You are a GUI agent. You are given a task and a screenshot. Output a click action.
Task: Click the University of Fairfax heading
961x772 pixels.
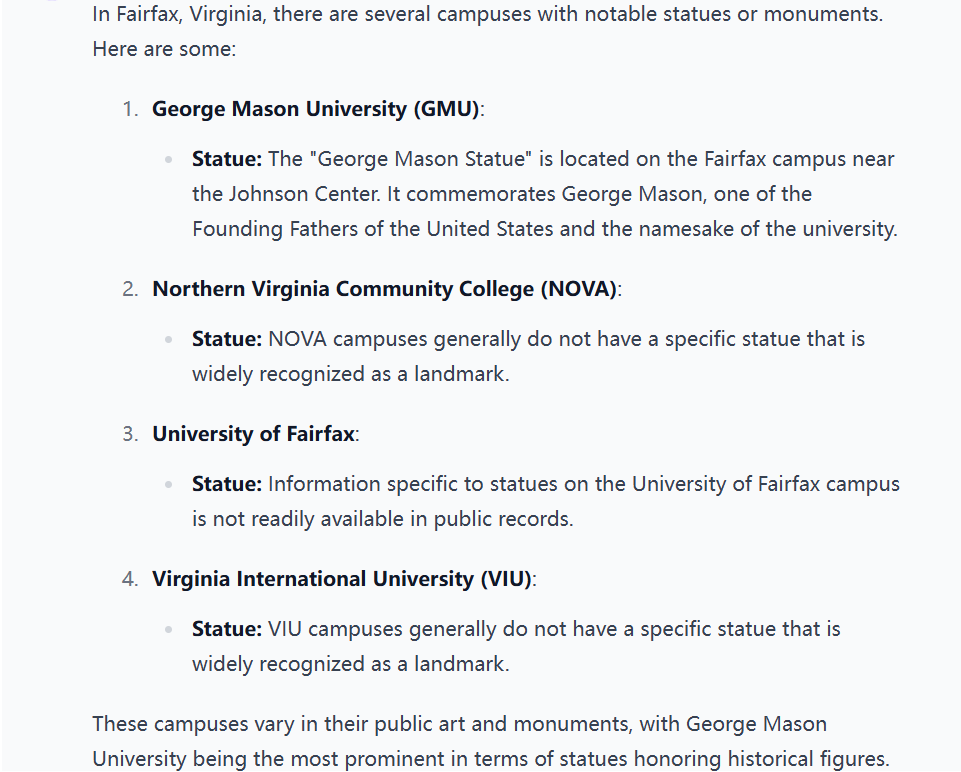tap(253, 434)
